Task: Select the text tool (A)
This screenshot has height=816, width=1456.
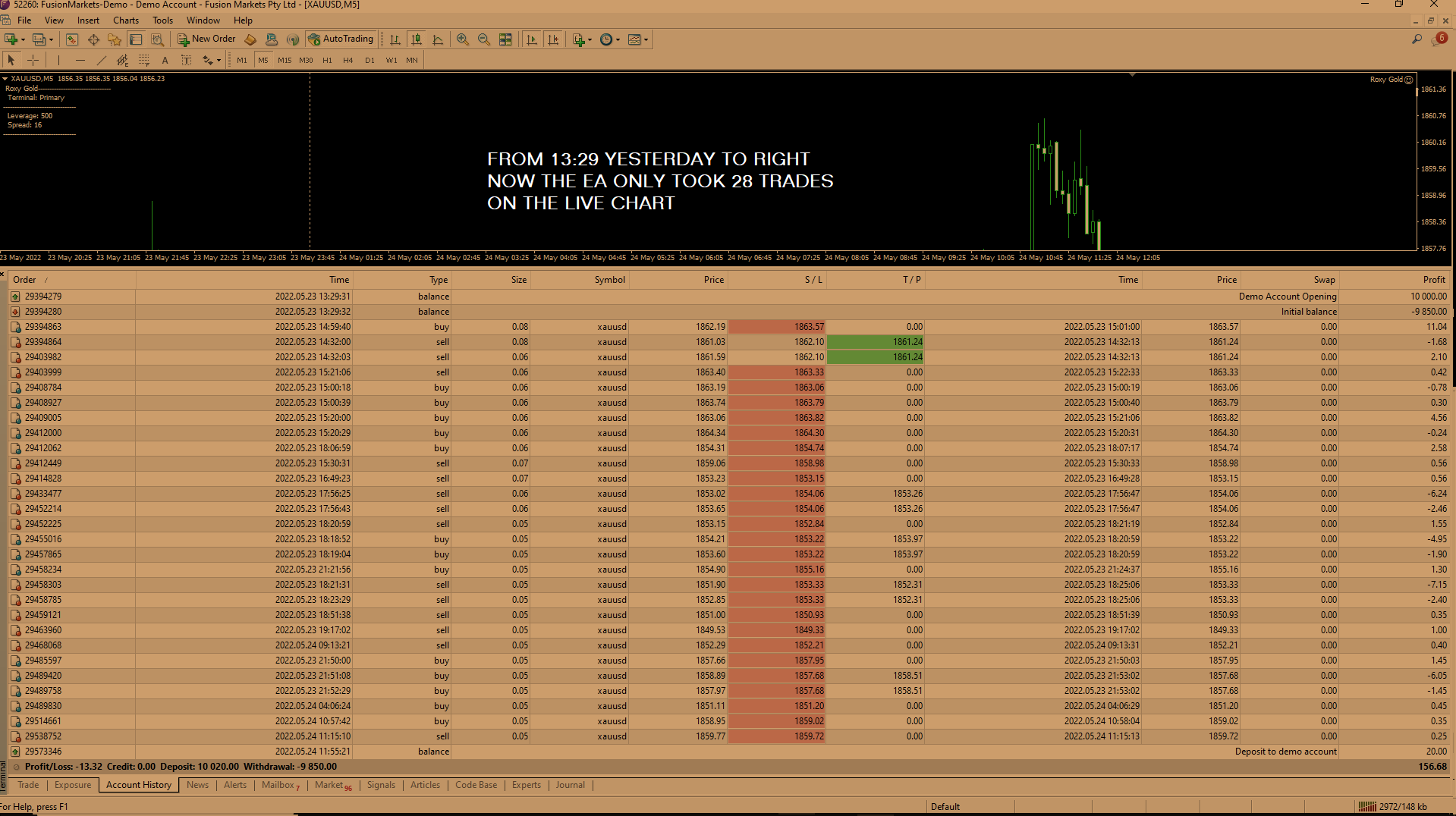Action: (165, 60)
